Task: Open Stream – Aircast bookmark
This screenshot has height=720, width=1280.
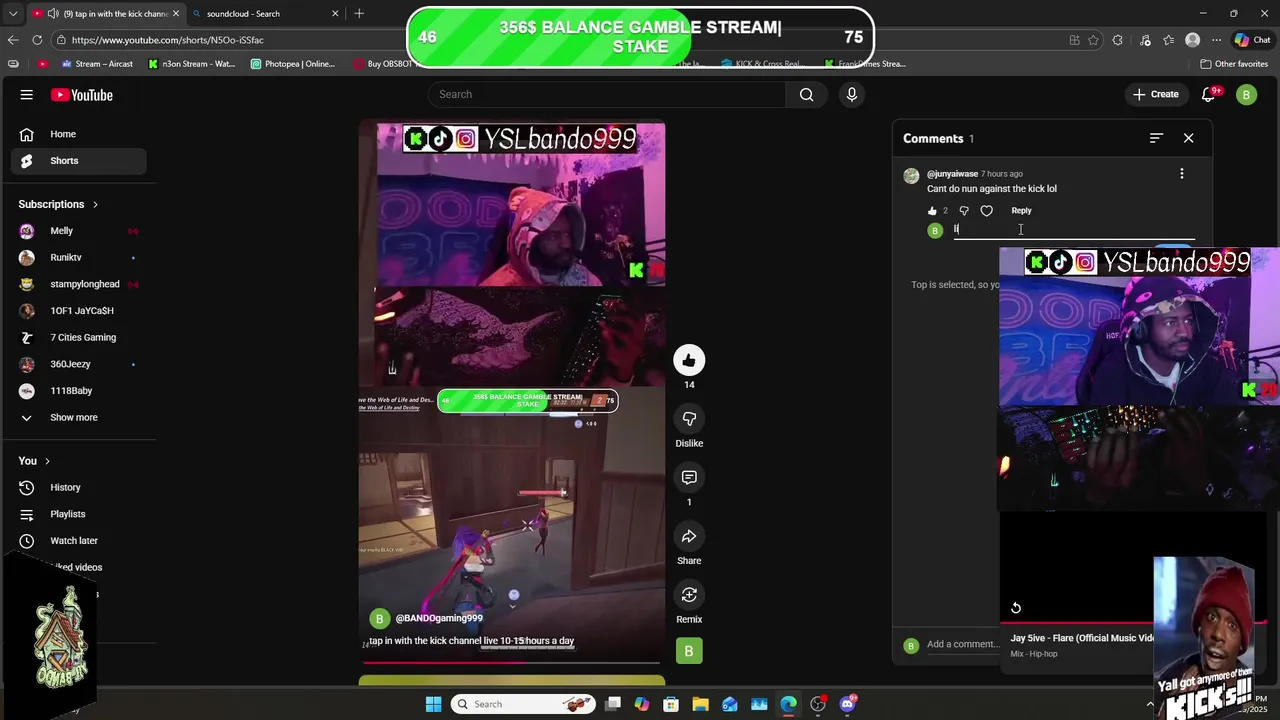Action: 97,64
